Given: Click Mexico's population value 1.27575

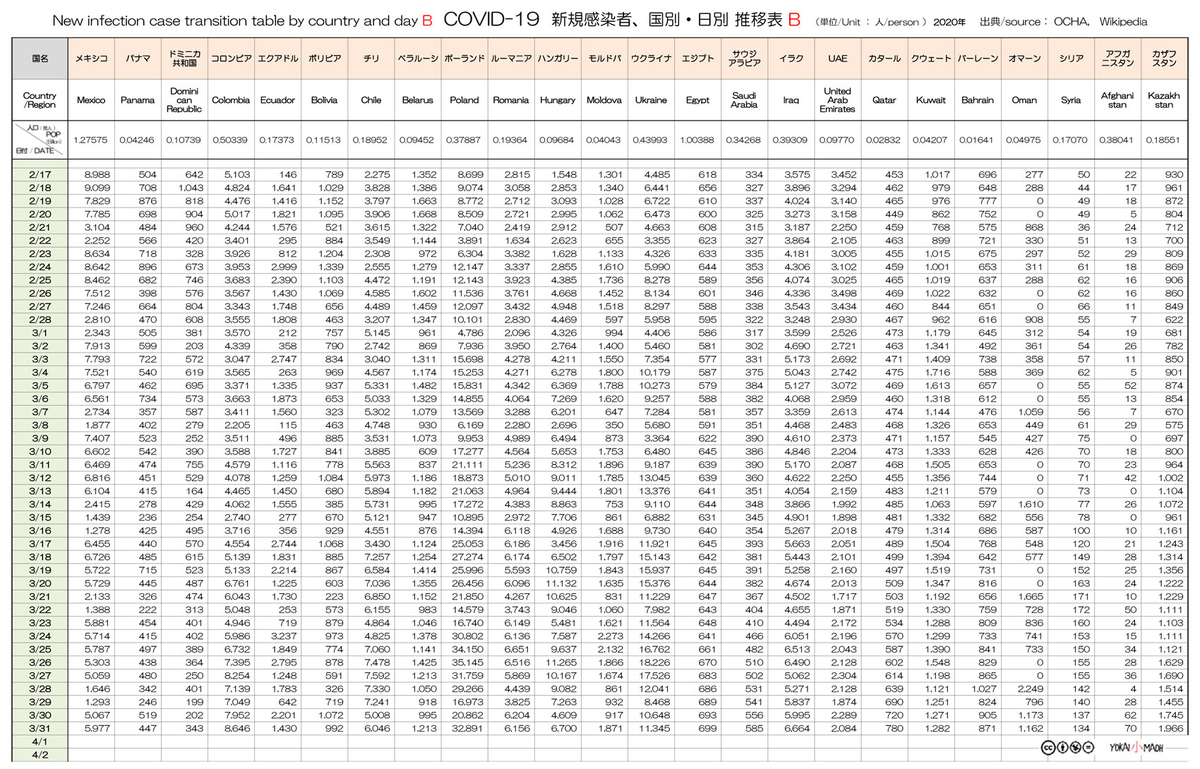Looking at the screenshot, I should pyautogui.click(x=92, y=141).
